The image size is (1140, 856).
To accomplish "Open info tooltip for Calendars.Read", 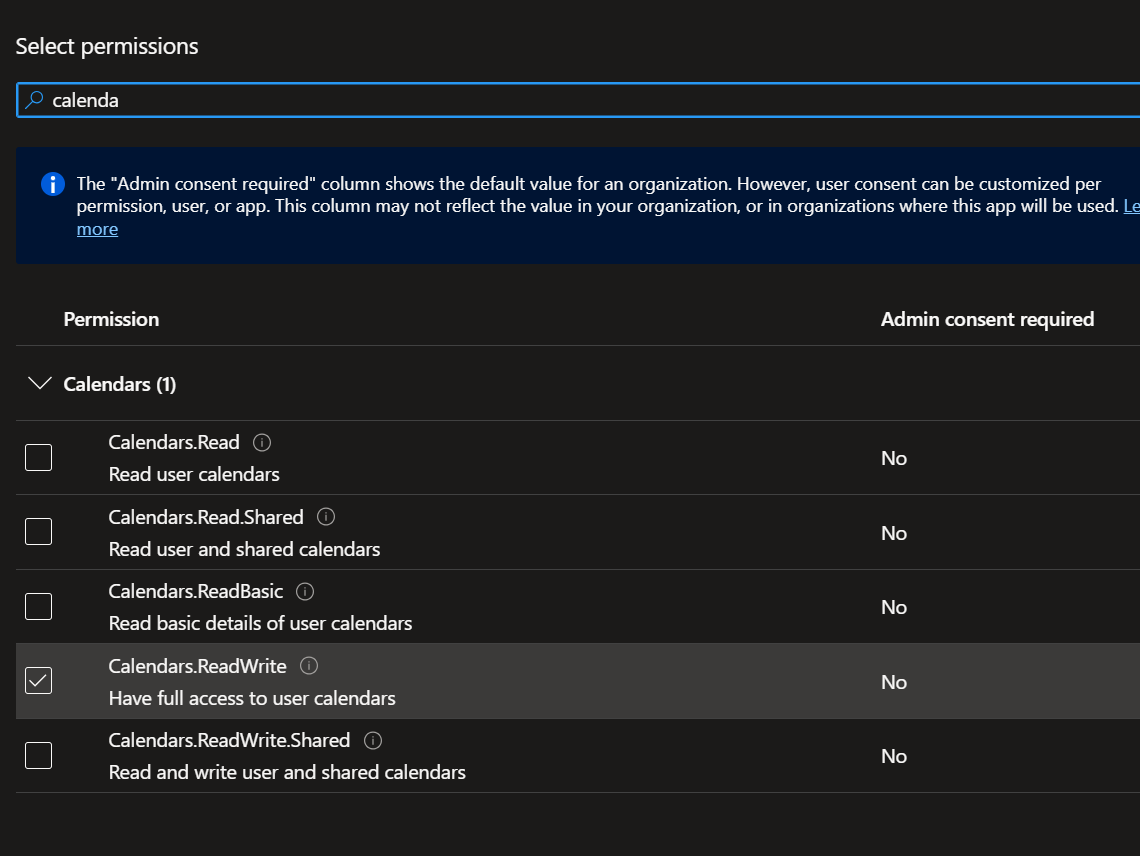I will click(x=262, y=442).
